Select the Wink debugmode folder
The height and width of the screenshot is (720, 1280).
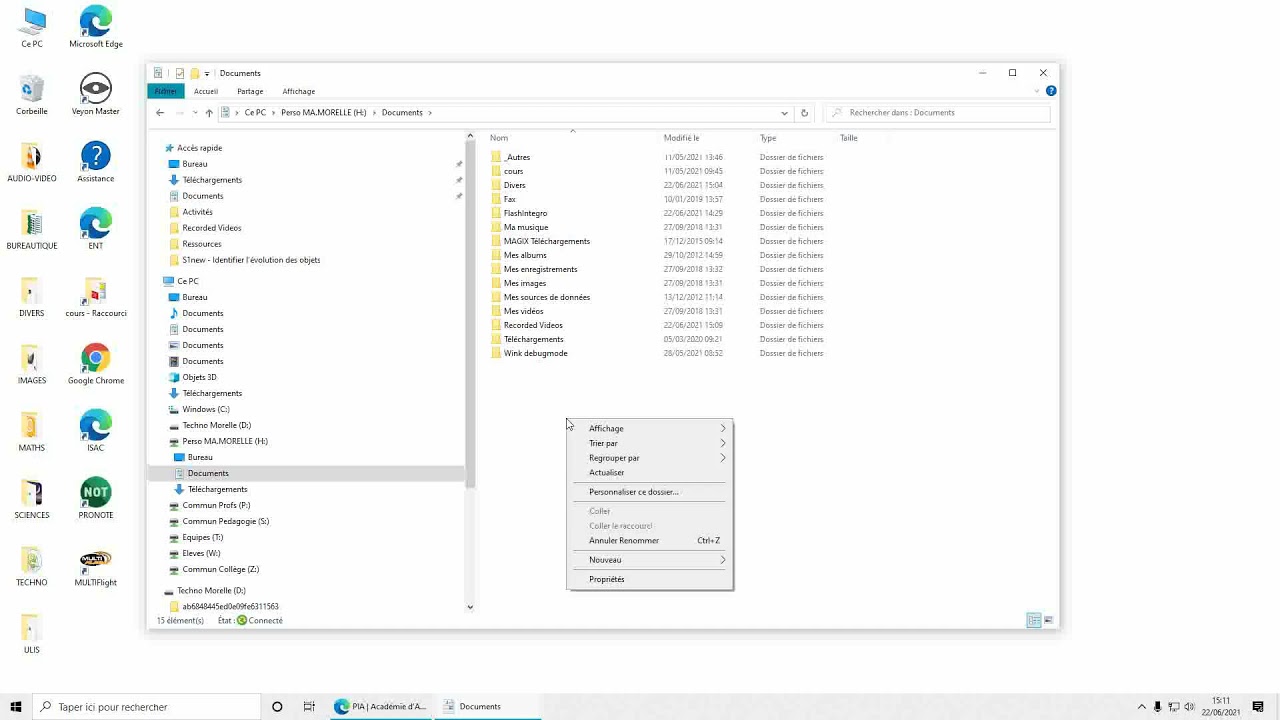[x=535, y=353]
